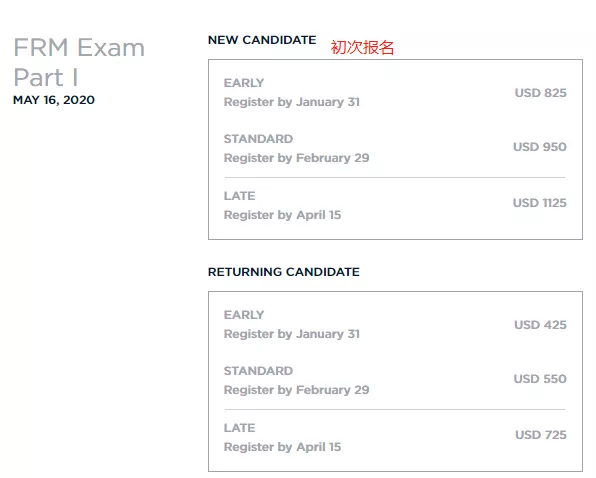Select the USD 725 returning late fee
Viewport: 596px width, 478px height.
click(x=541, y=435)
